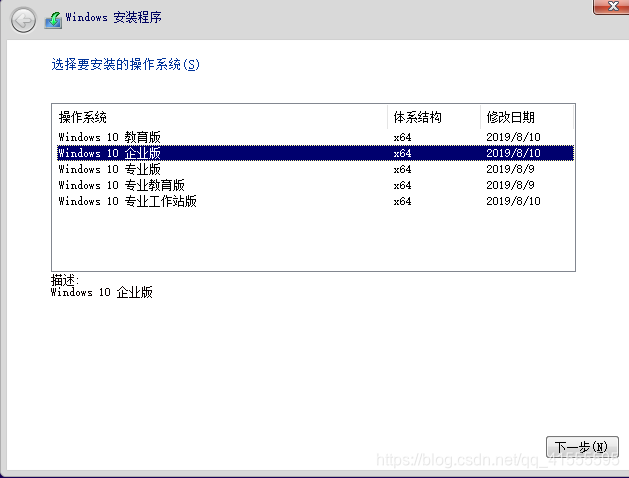629x478 pixels.
Task: Click the 操作系统 column header
Action: pos(220,117)
